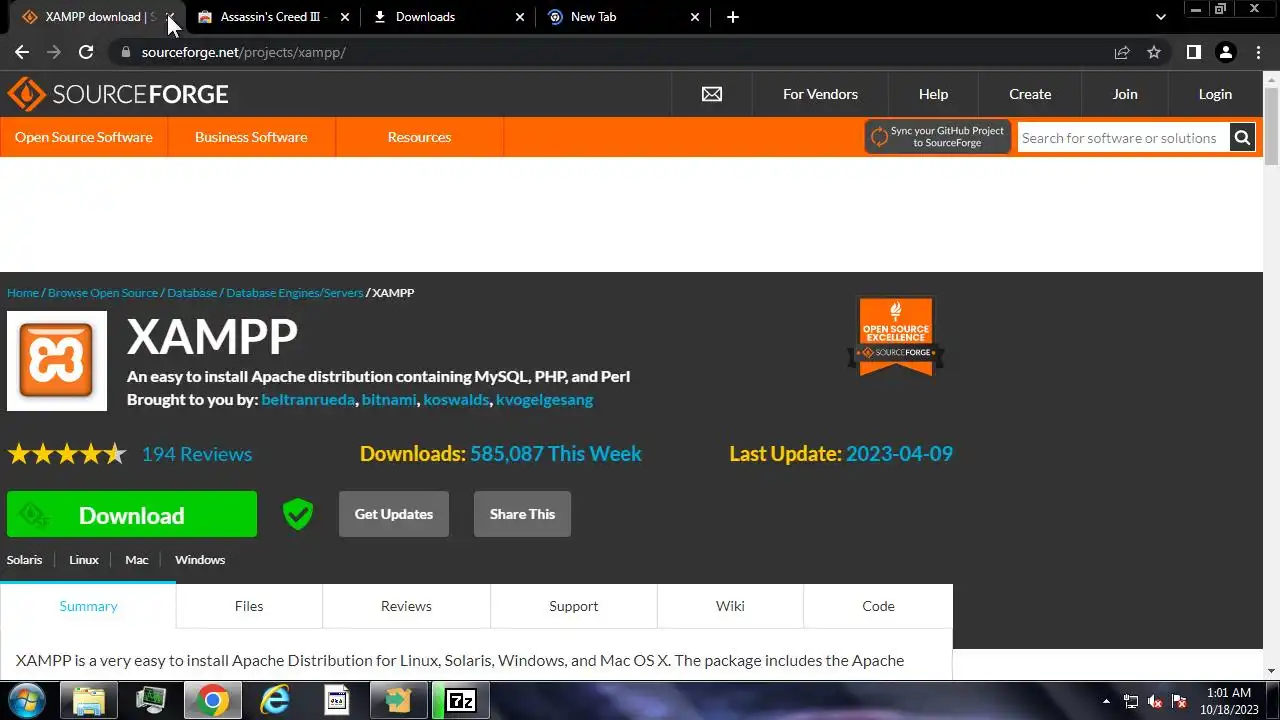Select the Windows platform link
Screen dimensions: 1280x720
(x=200, y=560)
